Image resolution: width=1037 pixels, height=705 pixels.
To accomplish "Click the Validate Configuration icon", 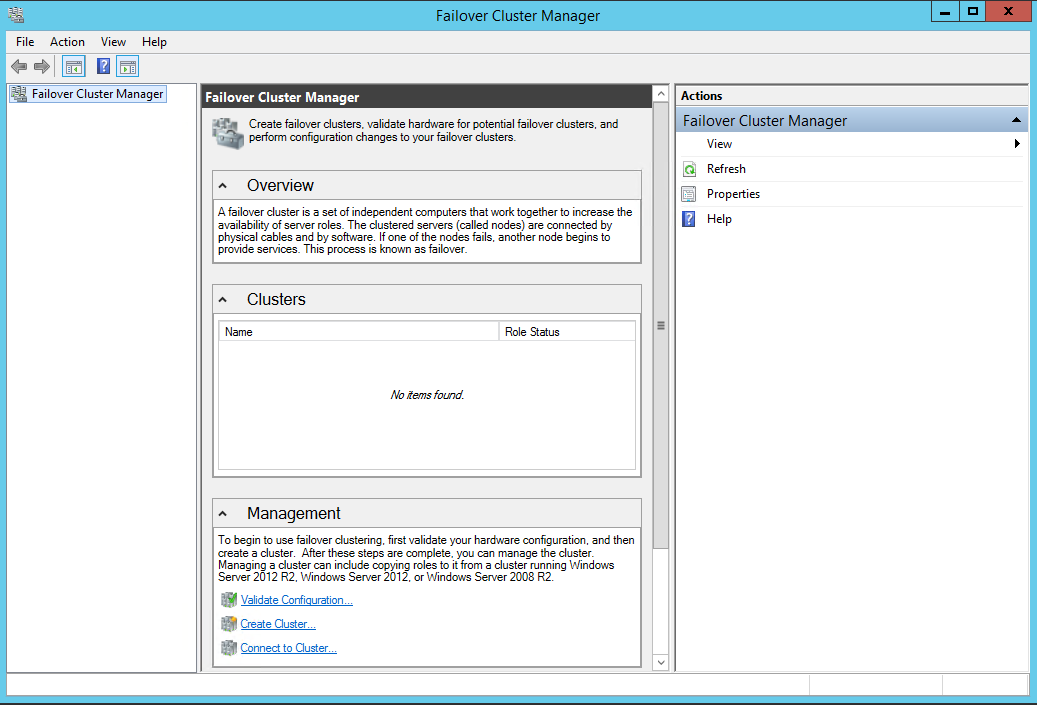I will pyautogui.click(x=229, y=600).
